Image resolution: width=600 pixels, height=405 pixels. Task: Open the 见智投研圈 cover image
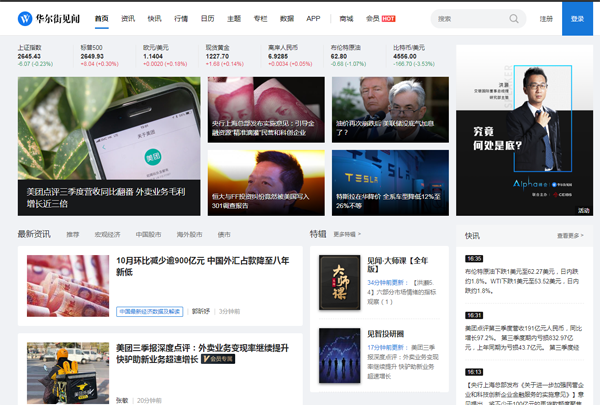pos(340,356)
